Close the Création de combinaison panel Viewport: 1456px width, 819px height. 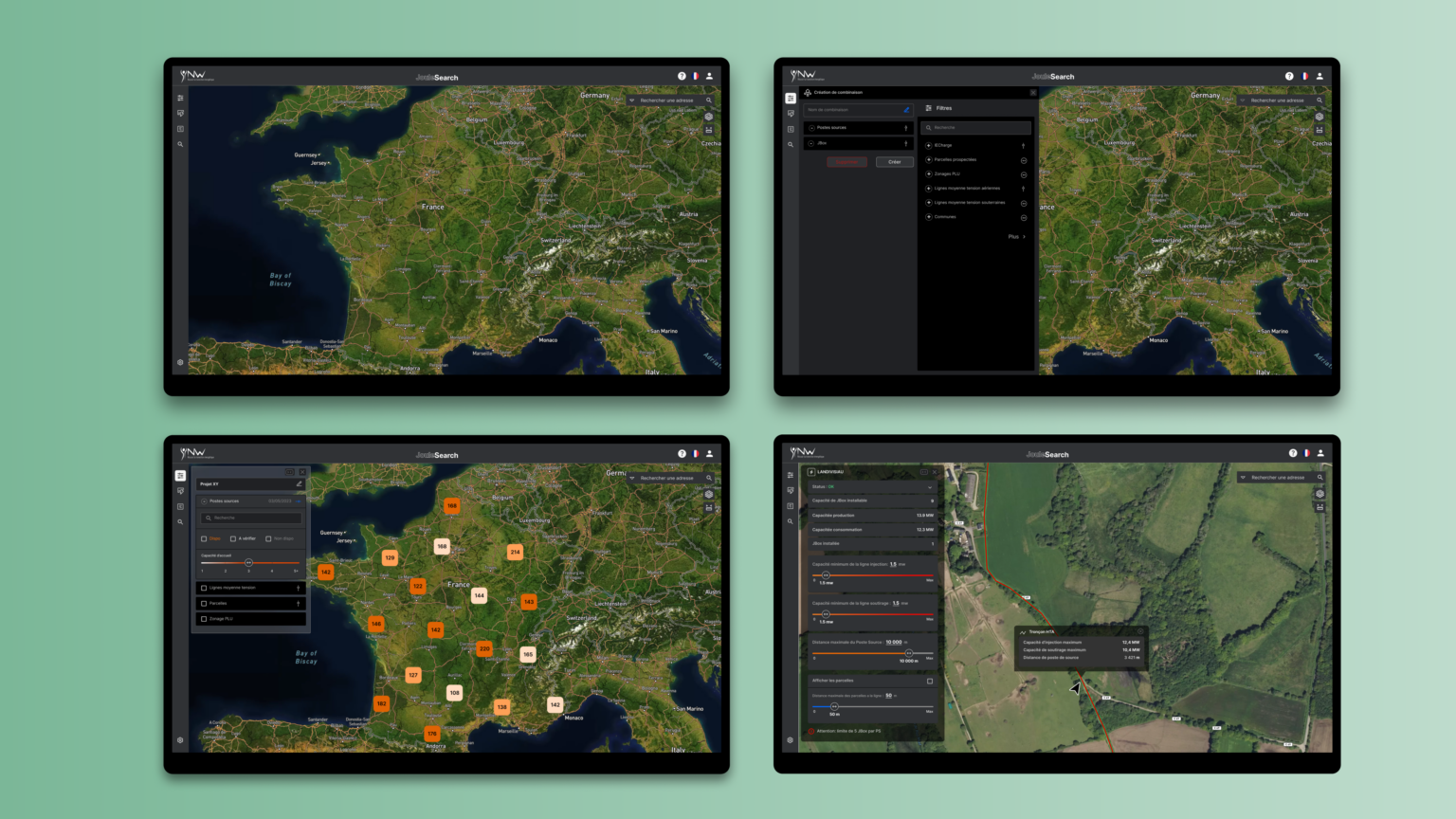(1033, 92)
